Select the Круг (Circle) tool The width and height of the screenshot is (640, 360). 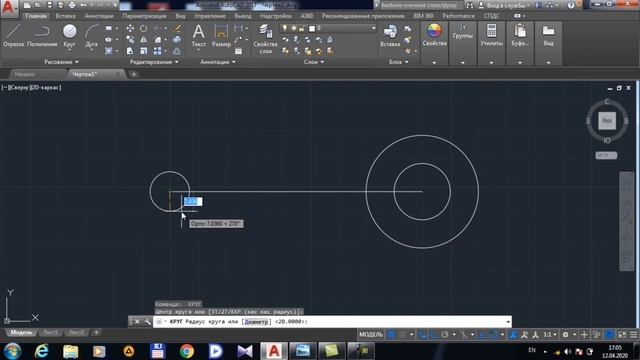tap(69, 36)
